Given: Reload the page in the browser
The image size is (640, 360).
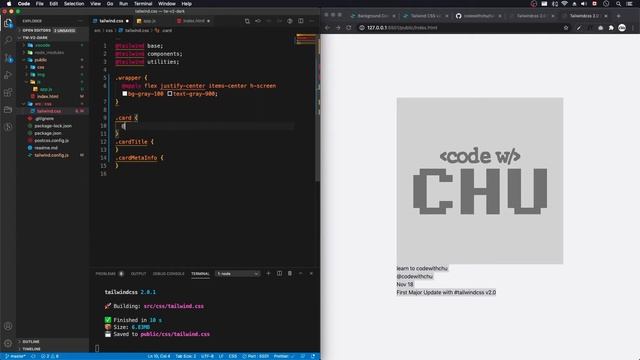Looking at the screenshot, I should (349, 28).
